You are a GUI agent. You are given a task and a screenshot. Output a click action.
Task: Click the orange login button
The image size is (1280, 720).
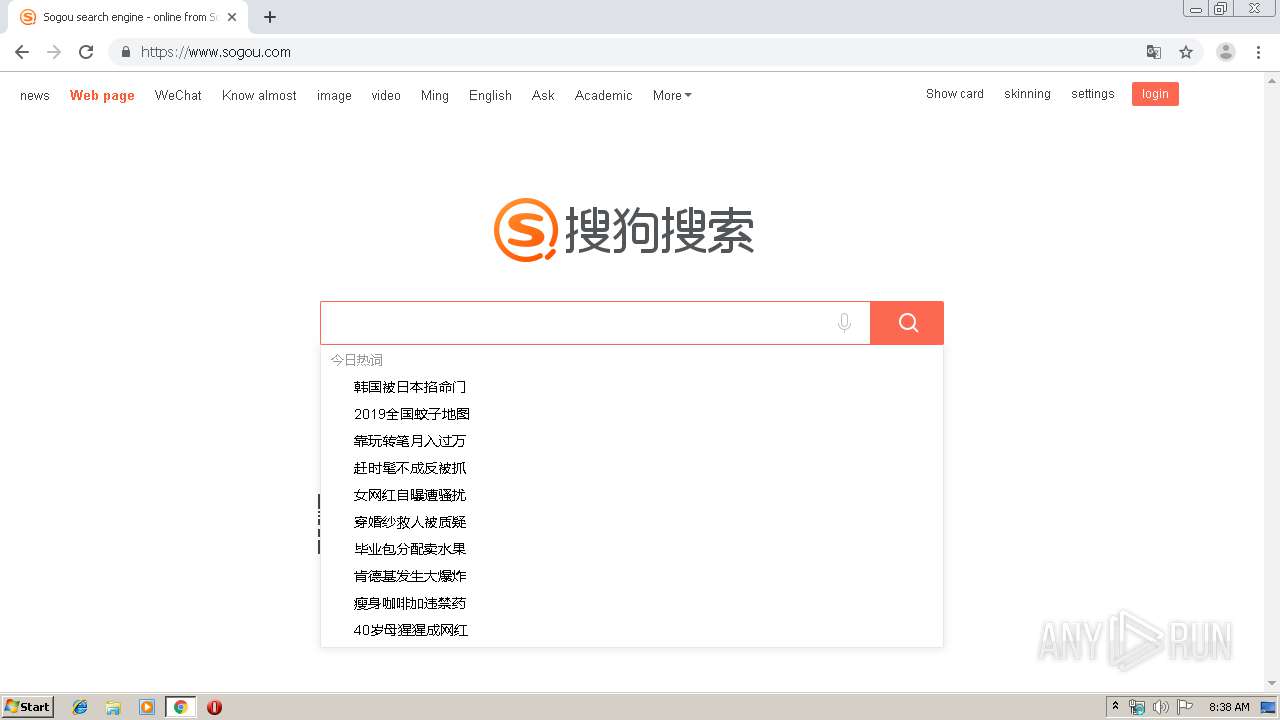(1155, 94)
